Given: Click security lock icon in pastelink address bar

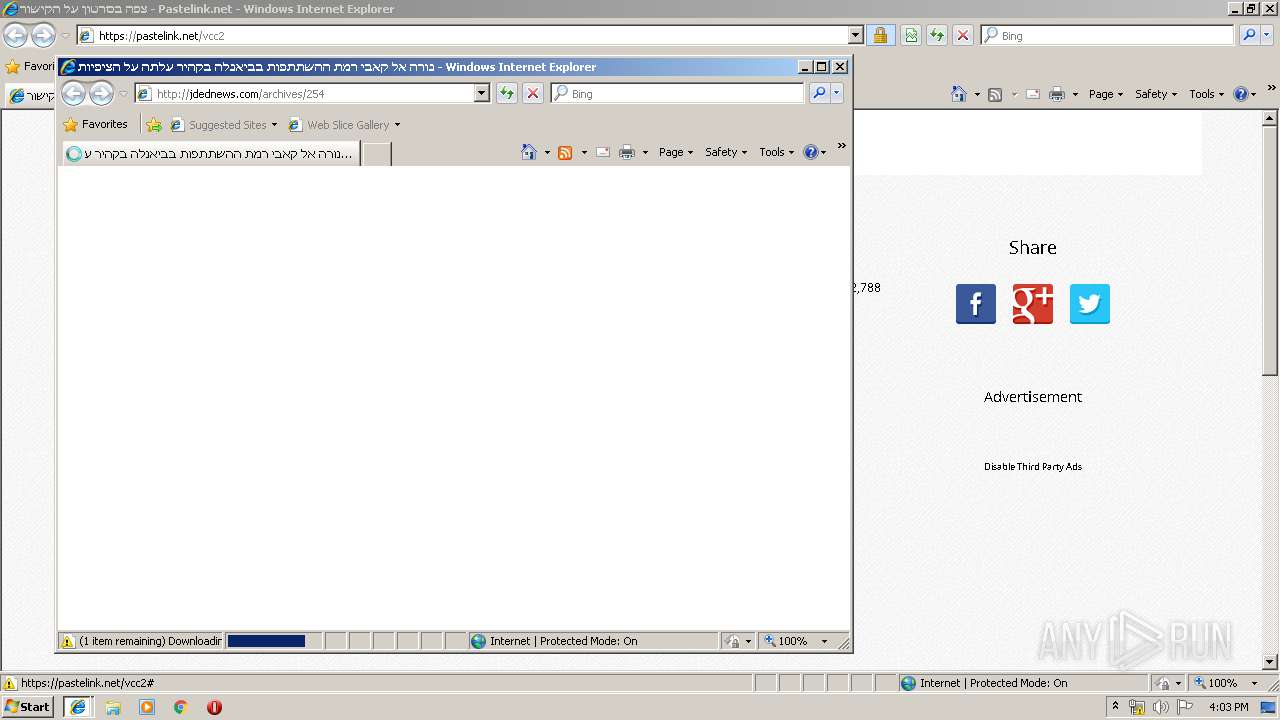Looking at the screenshot, I should click(x=880, y=35).
